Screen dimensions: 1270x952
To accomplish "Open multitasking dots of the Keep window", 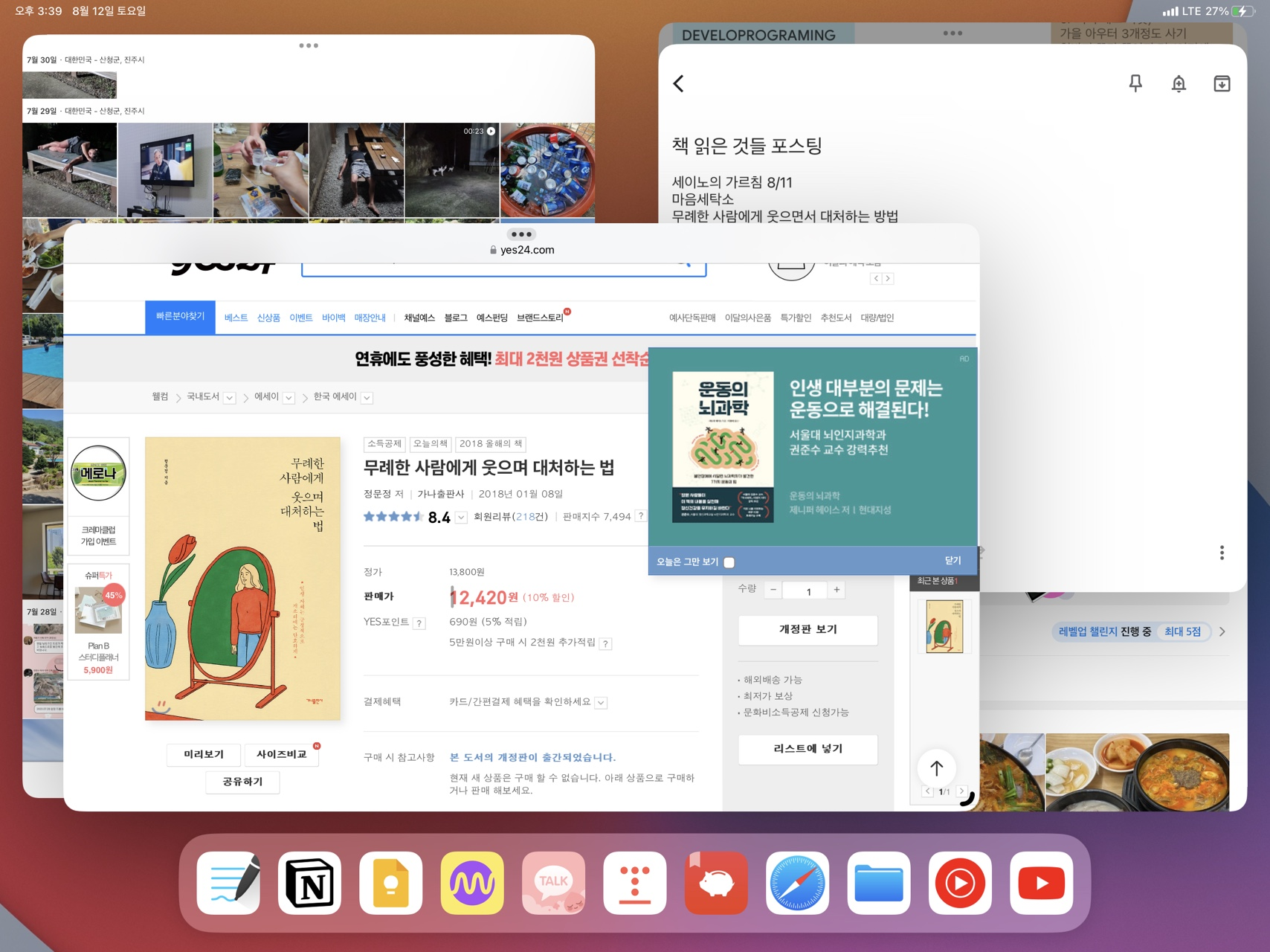I will 953,33.
